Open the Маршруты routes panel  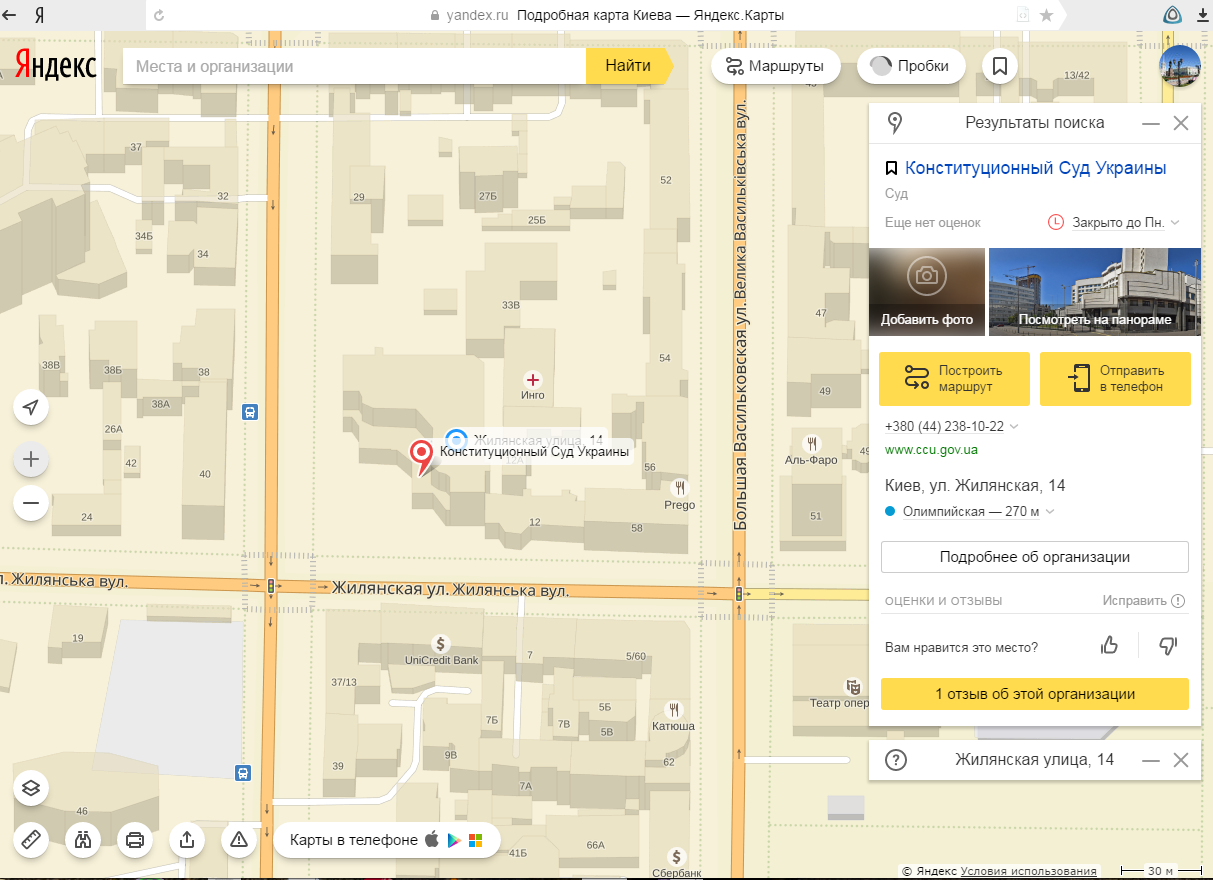coord(775,66)
